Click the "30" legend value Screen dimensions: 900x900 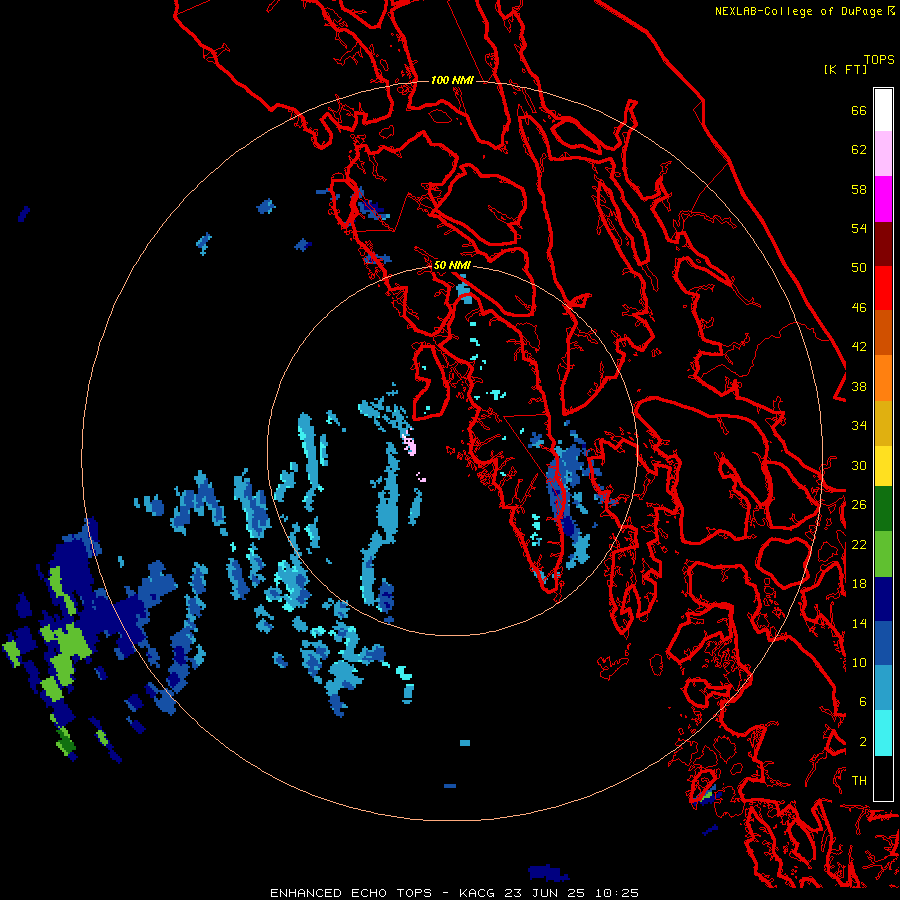859,465
